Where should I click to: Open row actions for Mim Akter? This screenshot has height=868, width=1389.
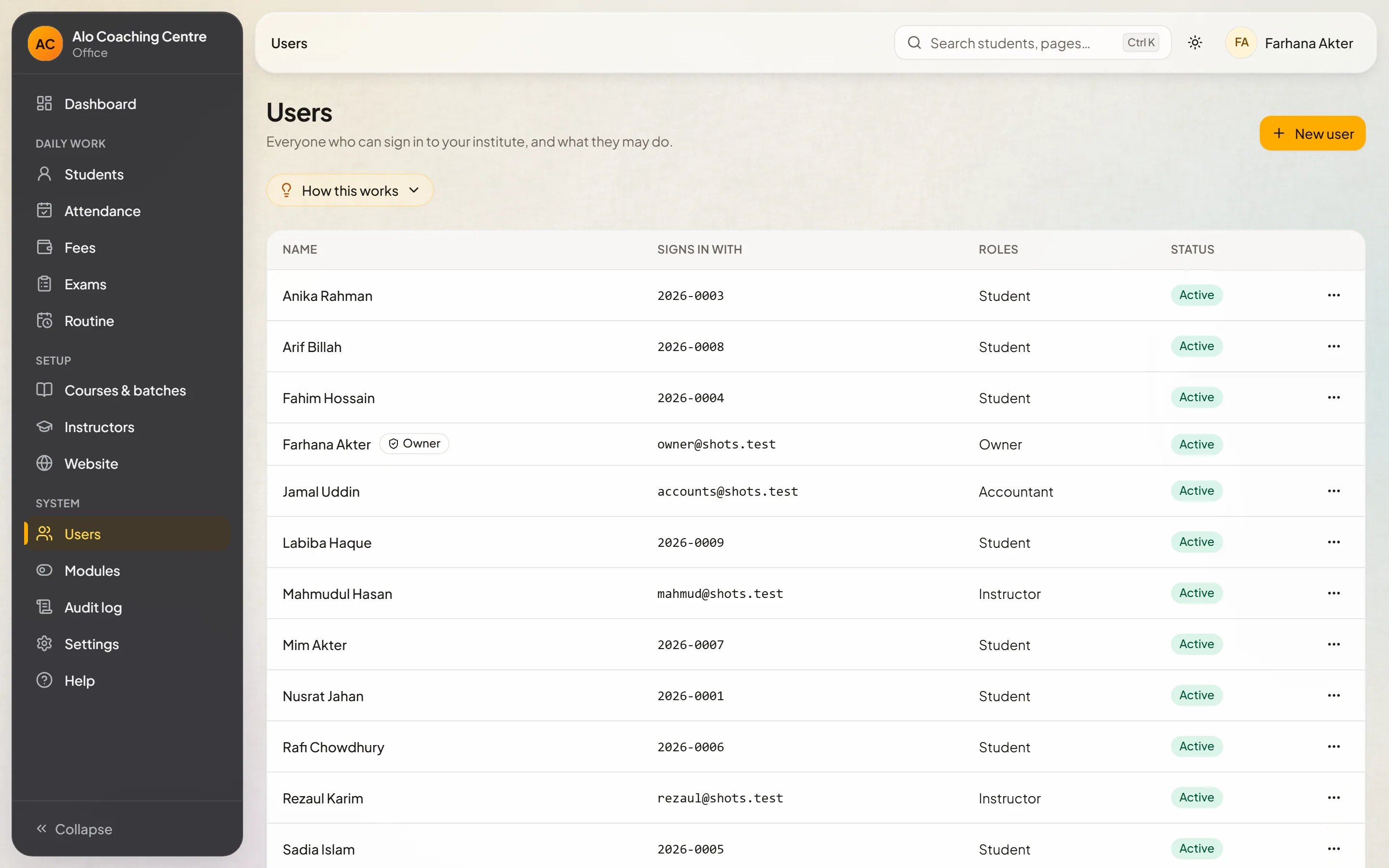pos(1334,644)
